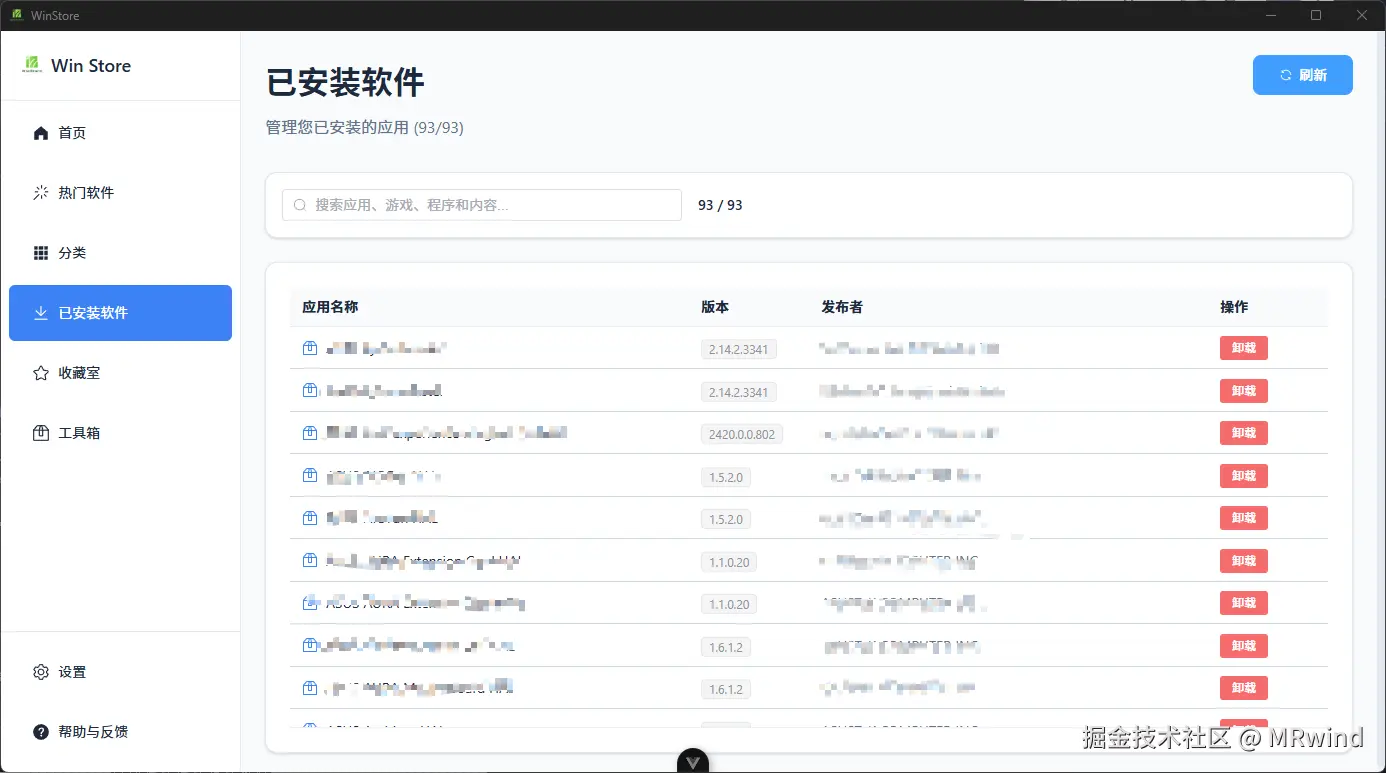
Task: Click the 刷新 refresh button
Action: [1302, 74]
